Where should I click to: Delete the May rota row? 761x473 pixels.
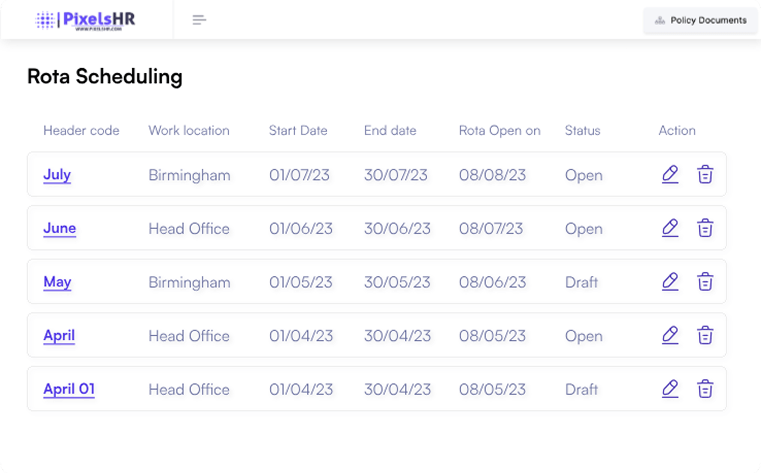pyautogui.click(x=705, y=282)
